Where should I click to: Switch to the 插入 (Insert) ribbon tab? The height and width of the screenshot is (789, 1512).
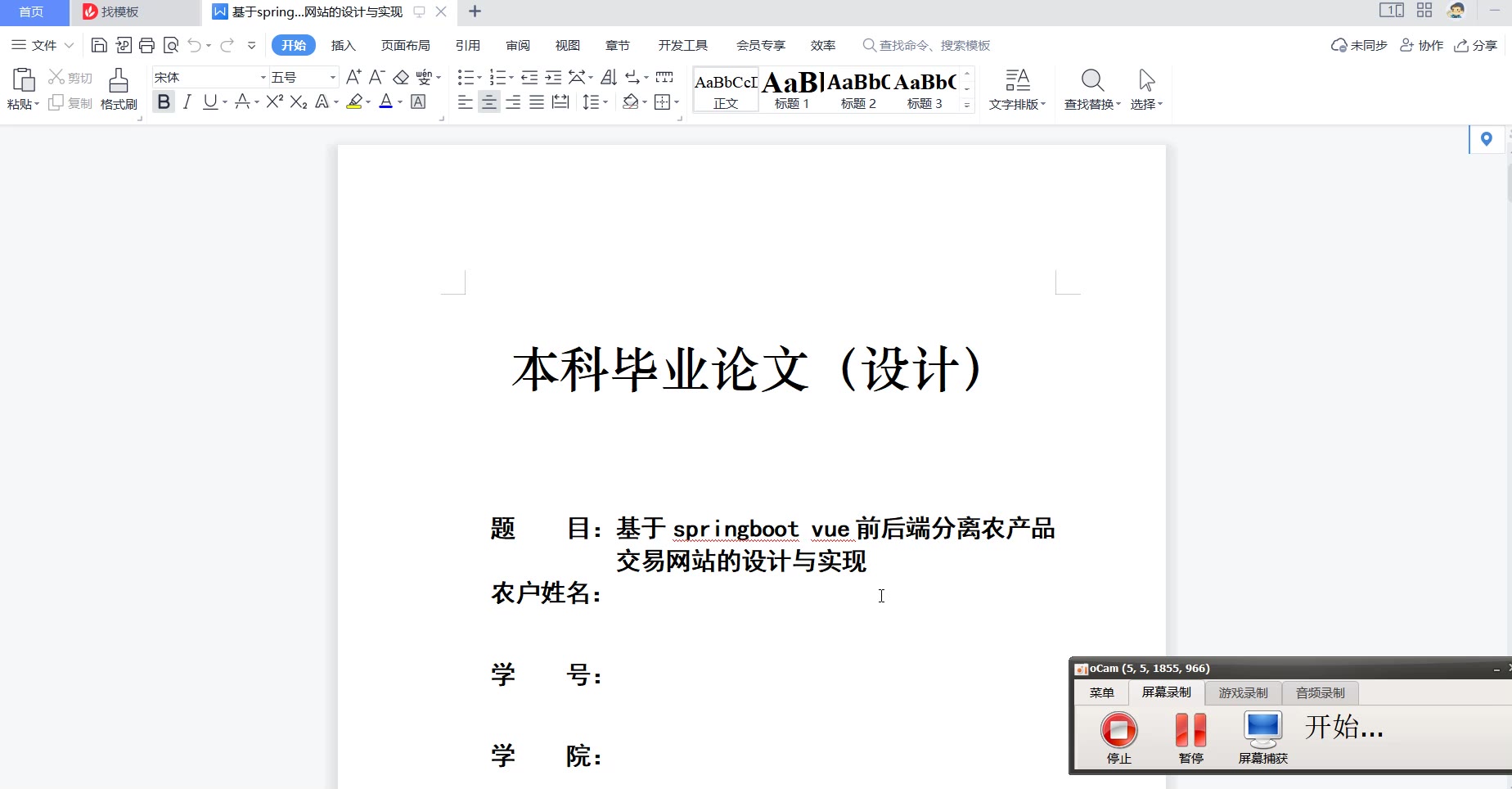[x=344, y=46]
